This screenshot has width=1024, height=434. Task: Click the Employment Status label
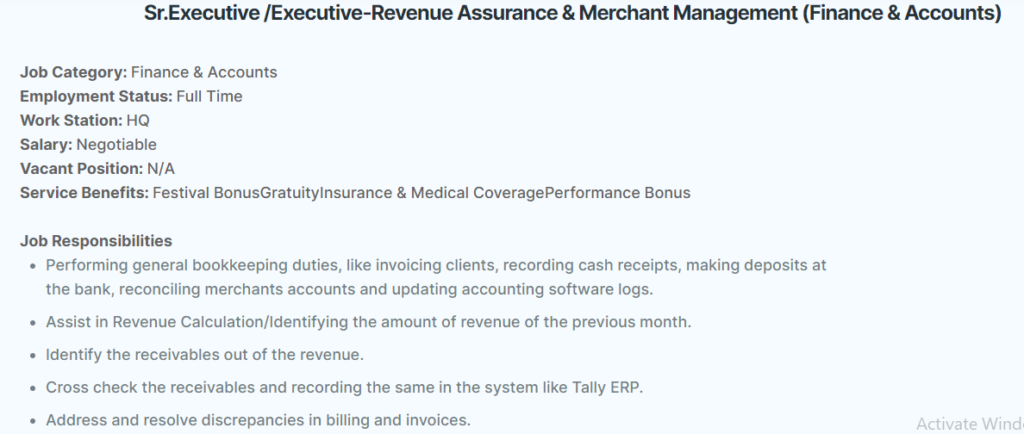point(96,97)
